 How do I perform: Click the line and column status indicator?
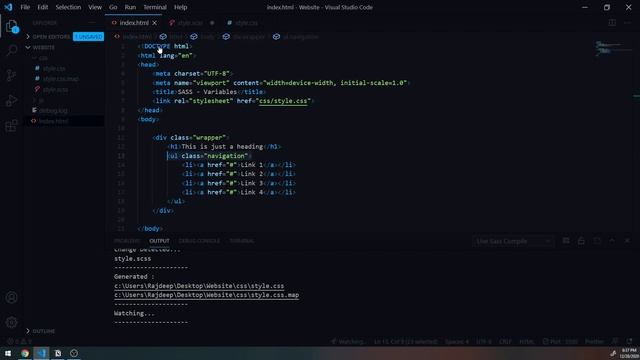tap(405, 342)
